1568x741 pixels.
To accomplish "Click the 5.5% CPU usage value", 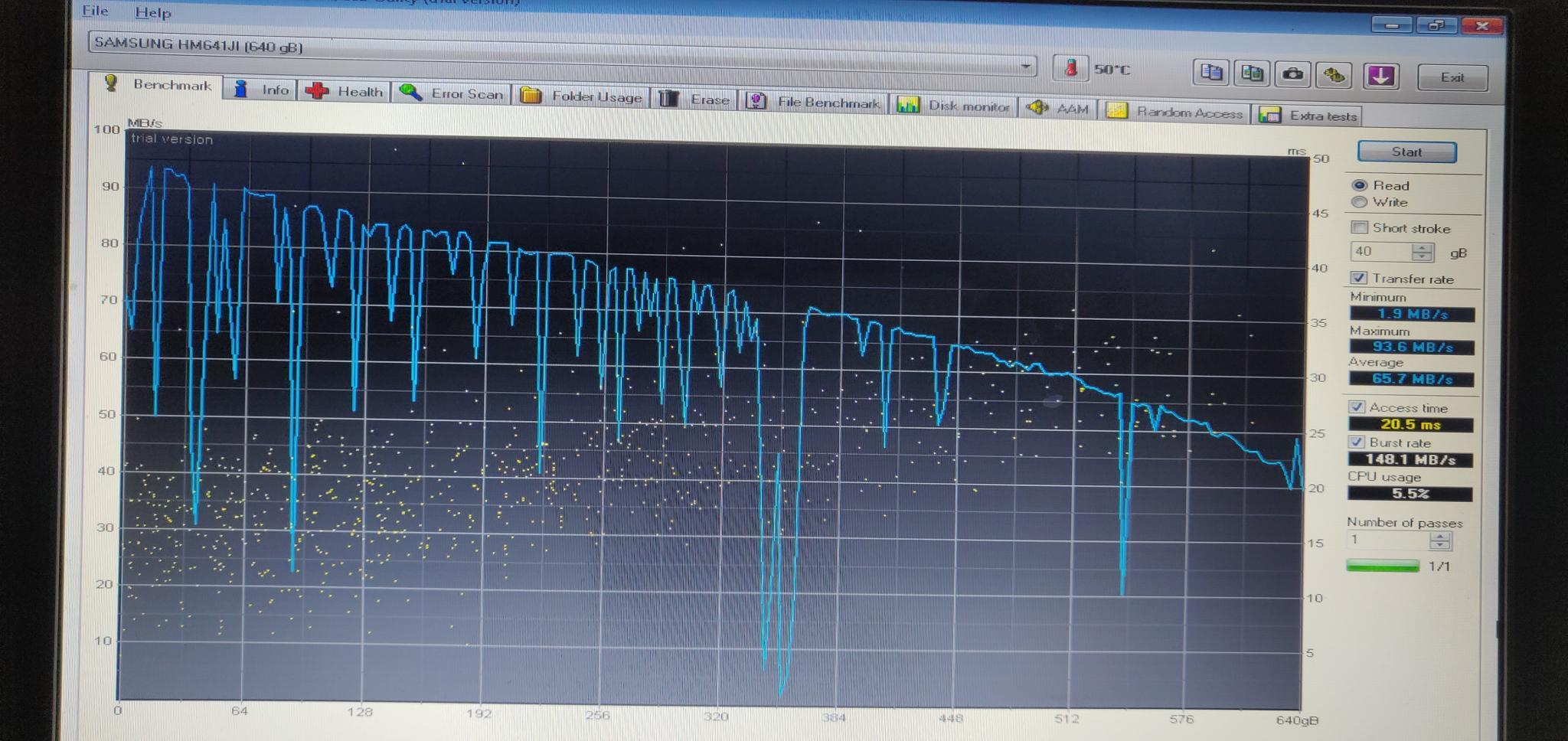I will click(1410, 494).
